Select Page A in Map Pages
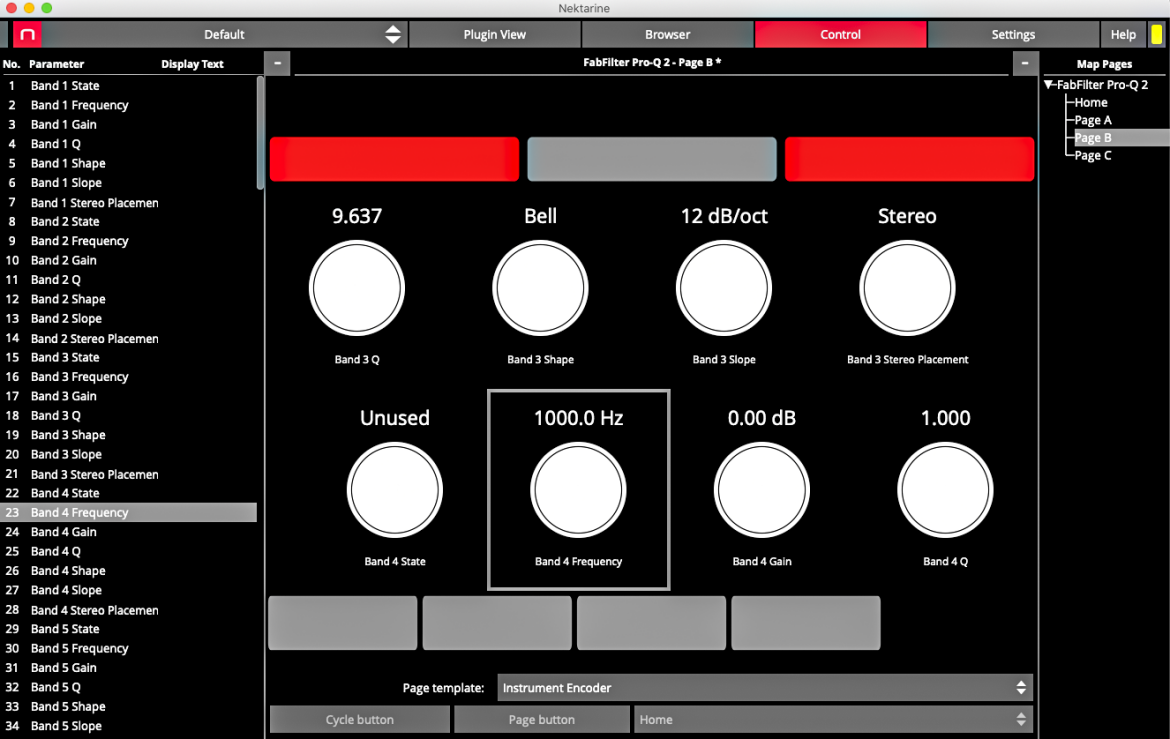Image resolution: width=1170 pixels, height=739 pixels. click(x=1093, y=120)
